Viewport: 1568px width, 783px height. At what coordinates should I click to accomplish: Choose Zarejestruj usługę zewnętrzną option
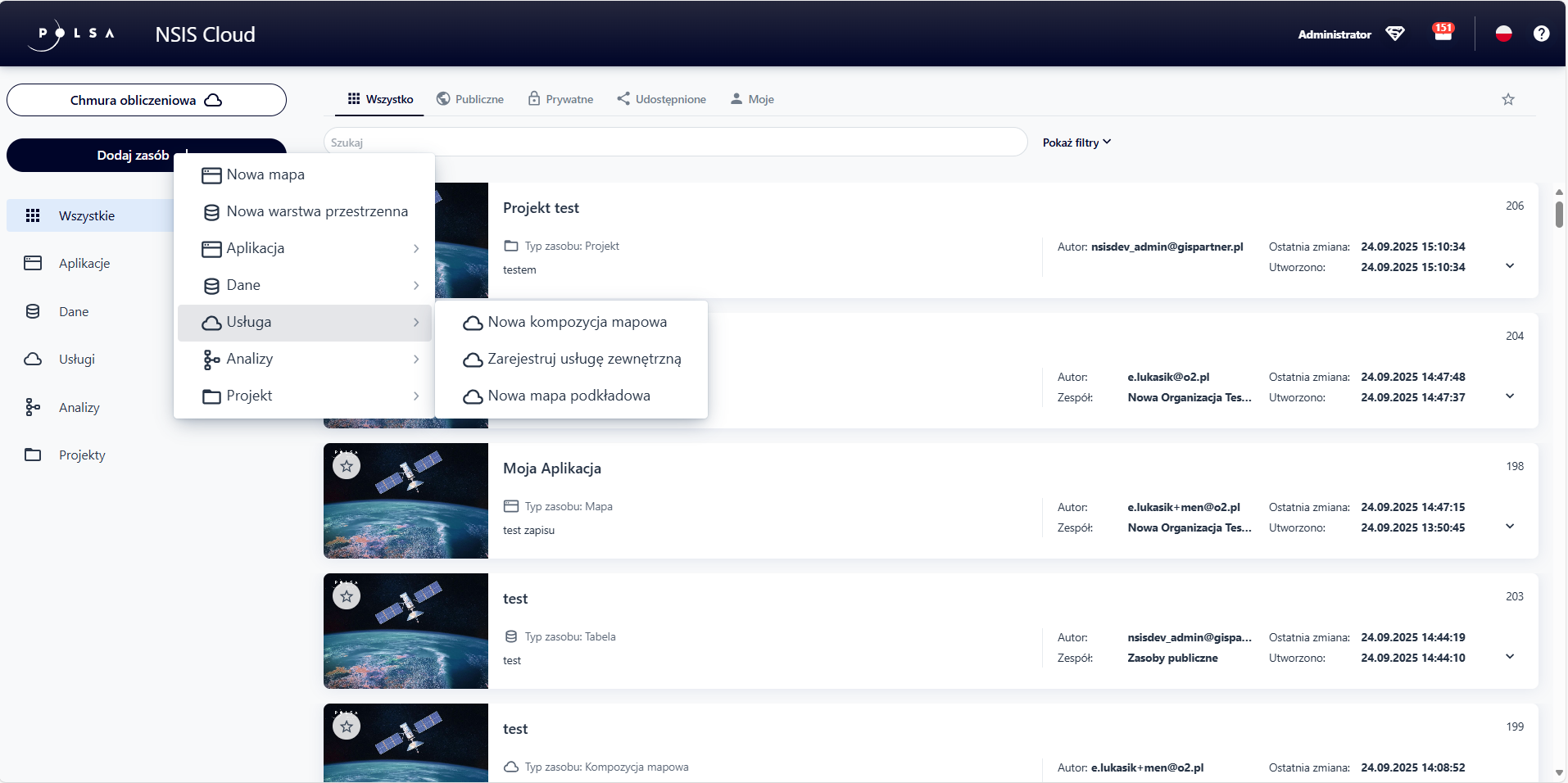click(583, 360)
